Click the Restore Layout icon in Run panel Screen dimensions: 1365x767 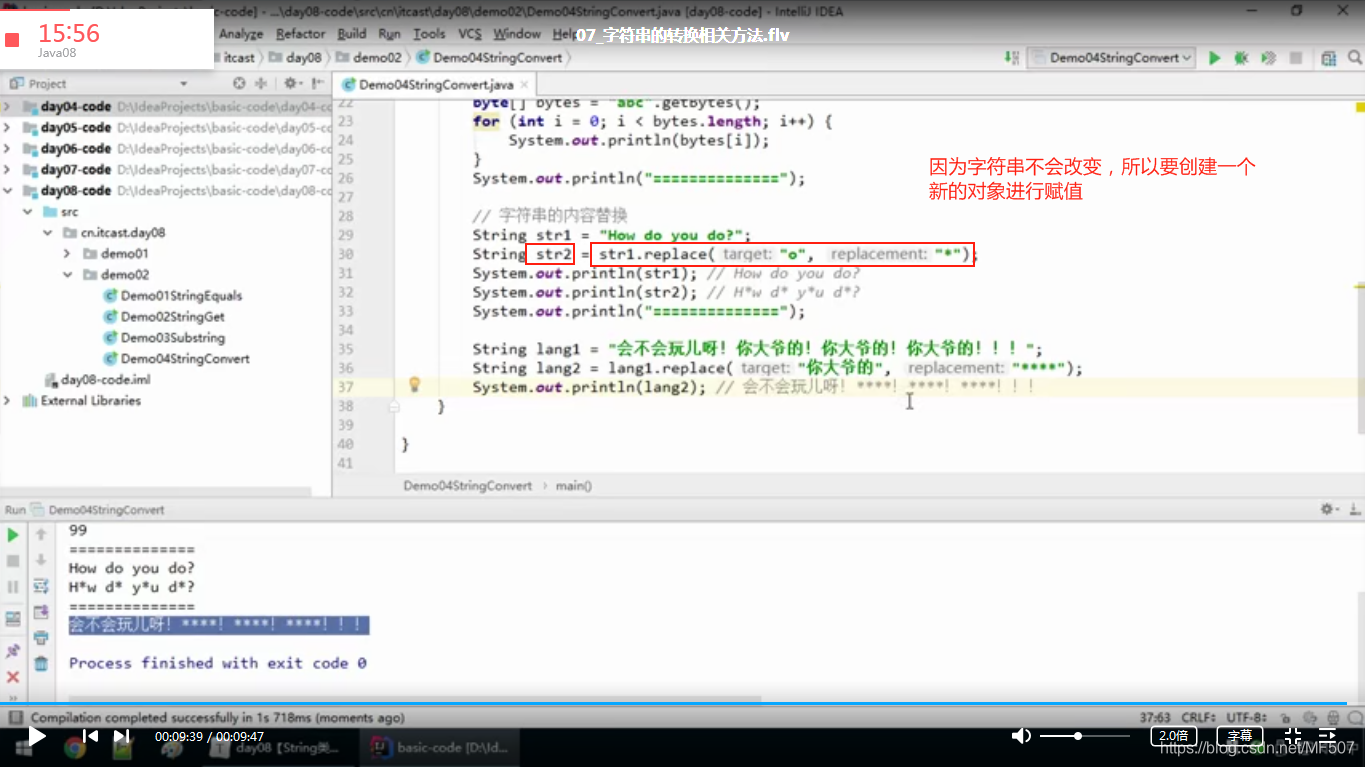coord(13,619)
